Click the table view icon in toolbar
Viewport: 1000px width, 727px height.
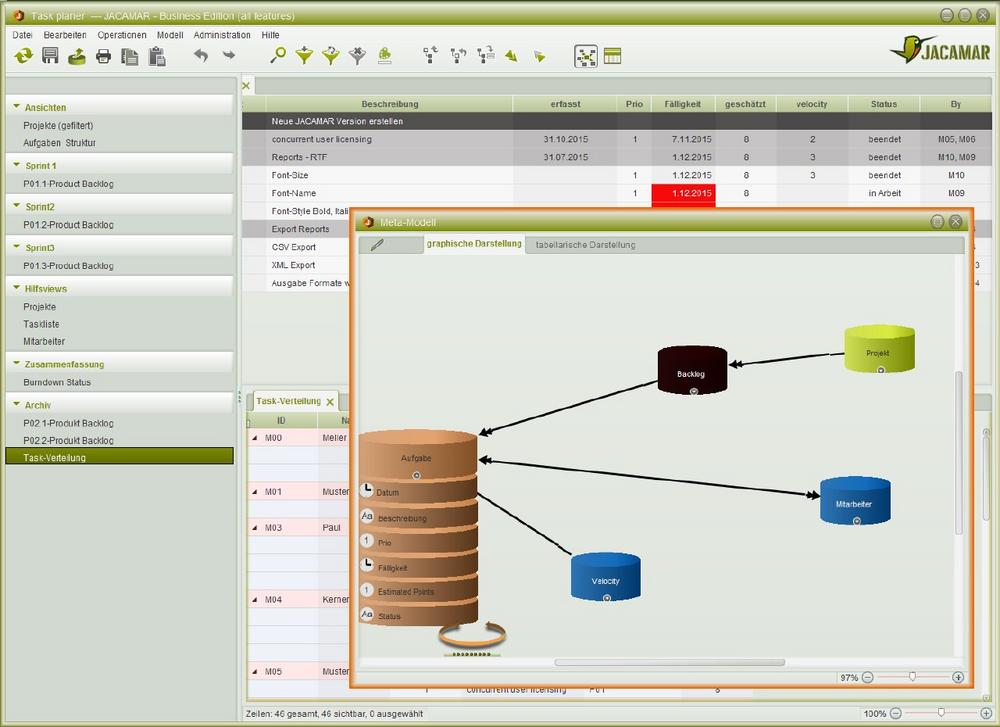click(612, 56)
